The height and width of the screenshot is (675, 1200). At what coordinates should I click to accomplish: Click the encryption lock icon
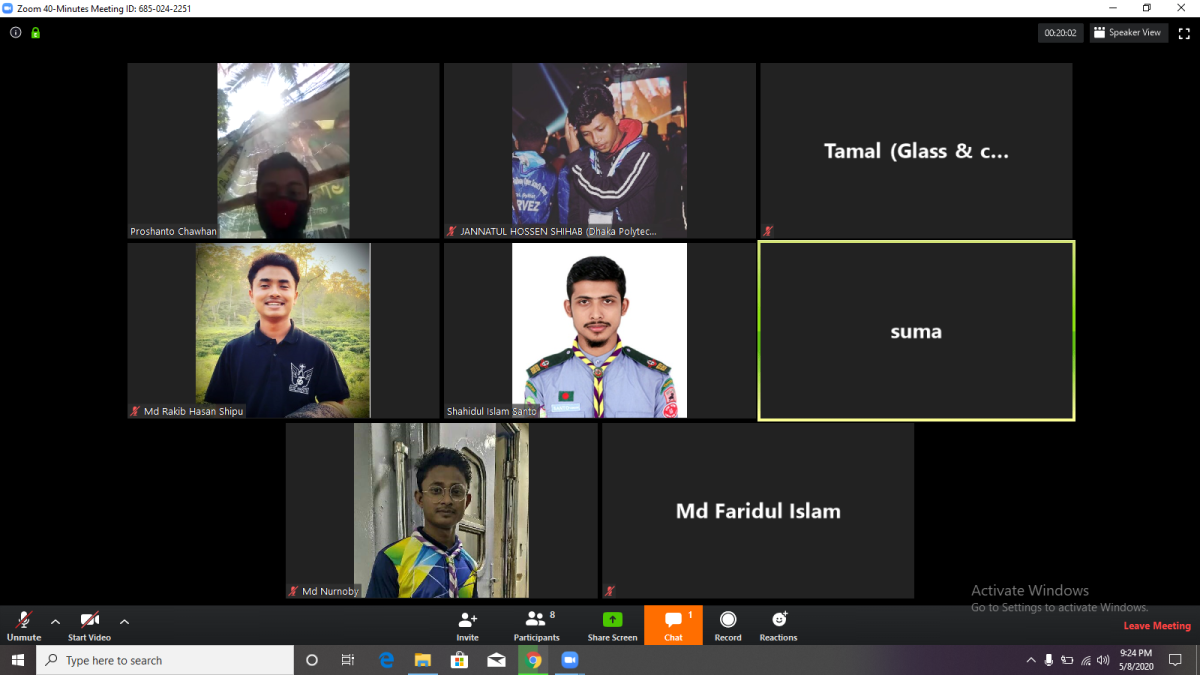36,32
